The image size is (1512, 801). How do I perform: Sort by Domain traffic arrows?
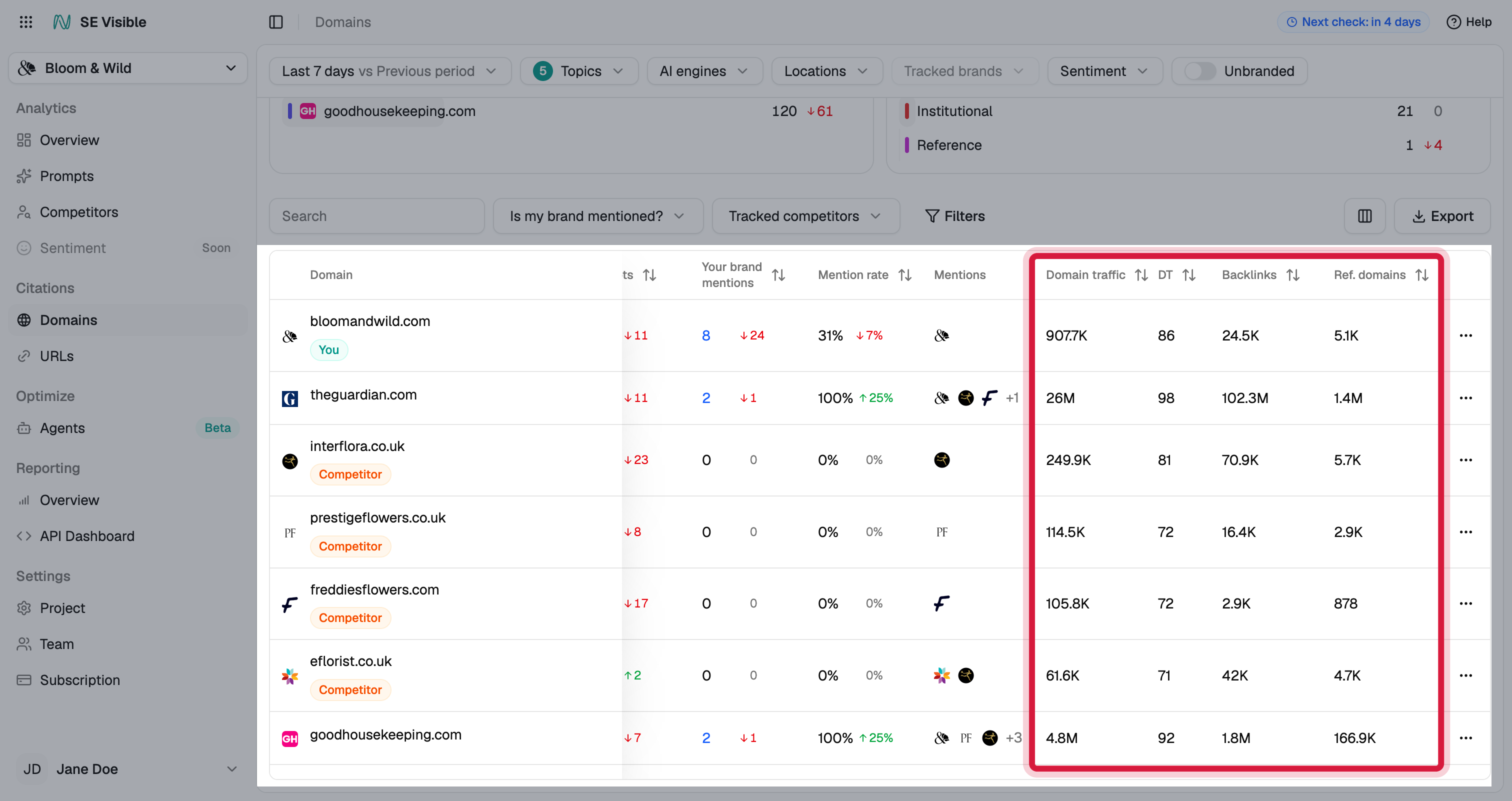[x=1141, y=274]
